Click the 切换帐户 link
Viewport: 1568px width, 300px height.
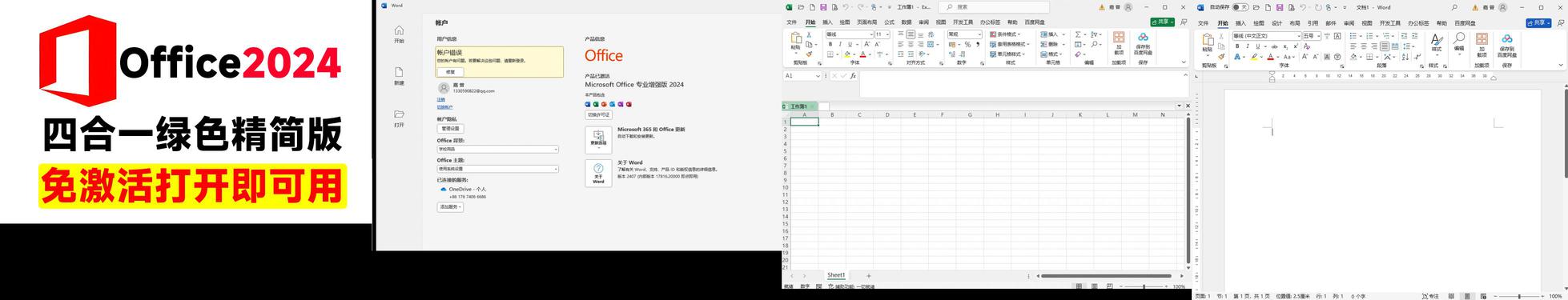click(444, 107)
